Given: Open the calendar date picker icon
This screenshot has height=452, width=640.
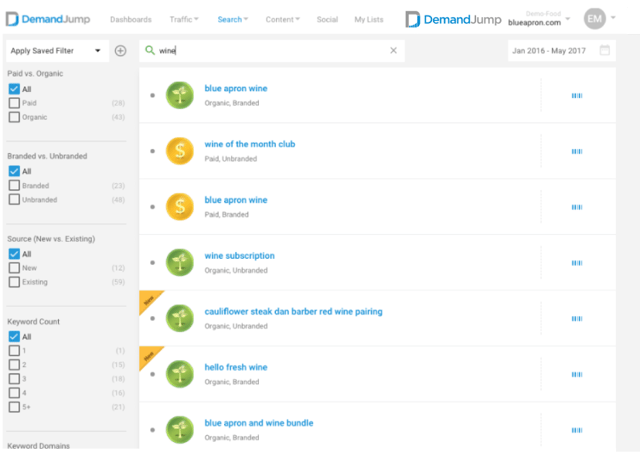Looking at the screenshot, I should click(605, 50).
